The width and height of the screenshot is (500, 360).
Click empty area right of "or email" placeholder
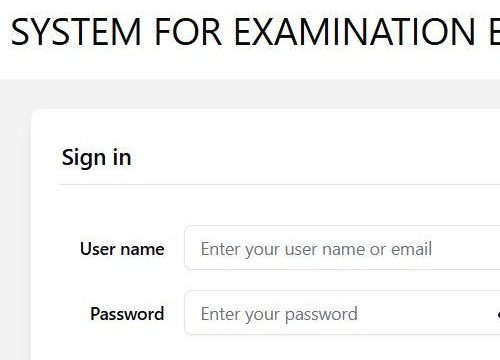pyautogui.click(x=467, y=248)
